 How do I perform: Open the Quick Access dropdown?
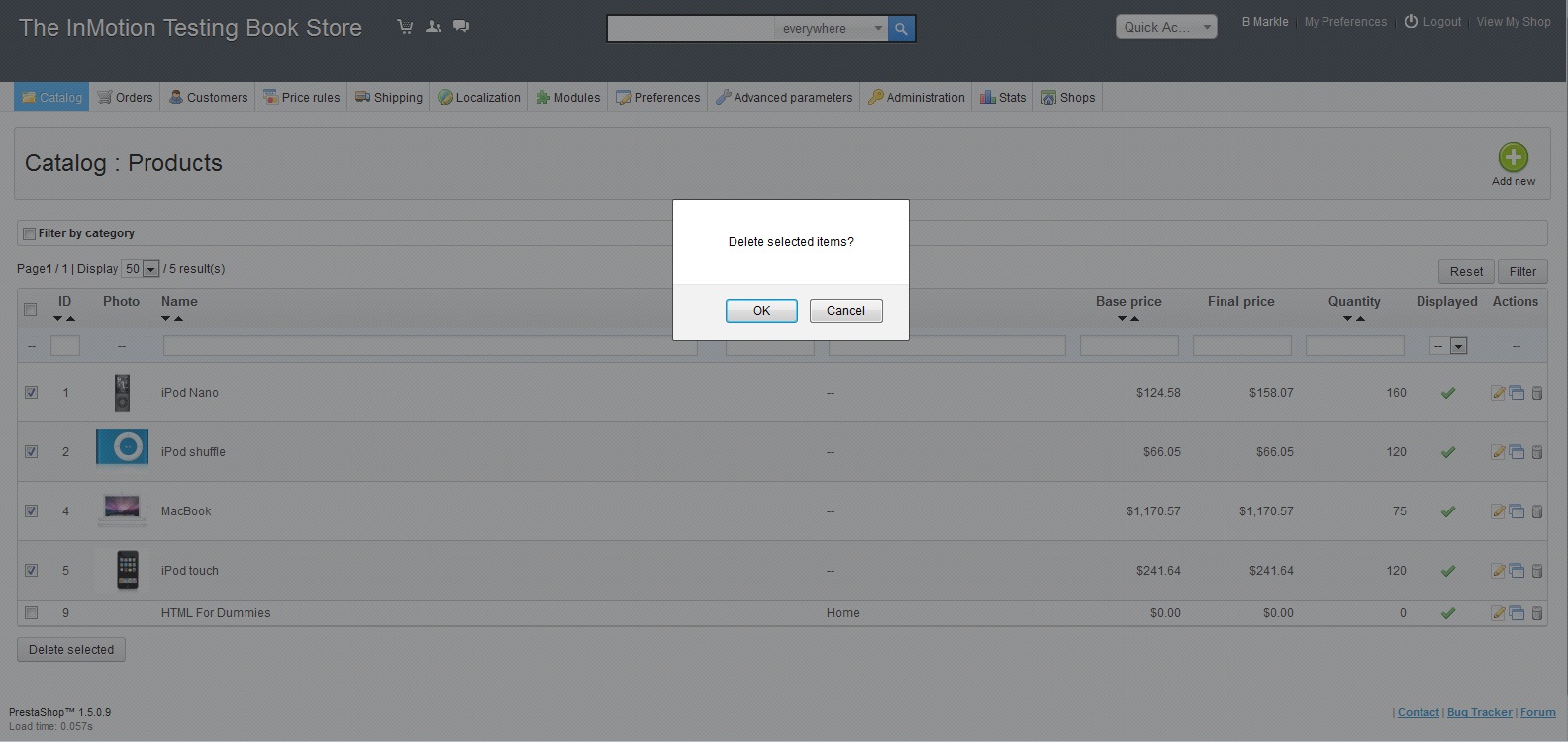pyautogui.click(x=1165, y=27)
